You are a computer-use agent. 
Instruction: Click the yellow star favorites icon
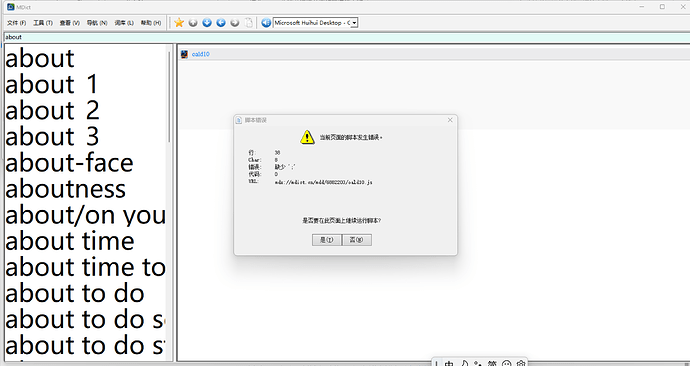179,23
